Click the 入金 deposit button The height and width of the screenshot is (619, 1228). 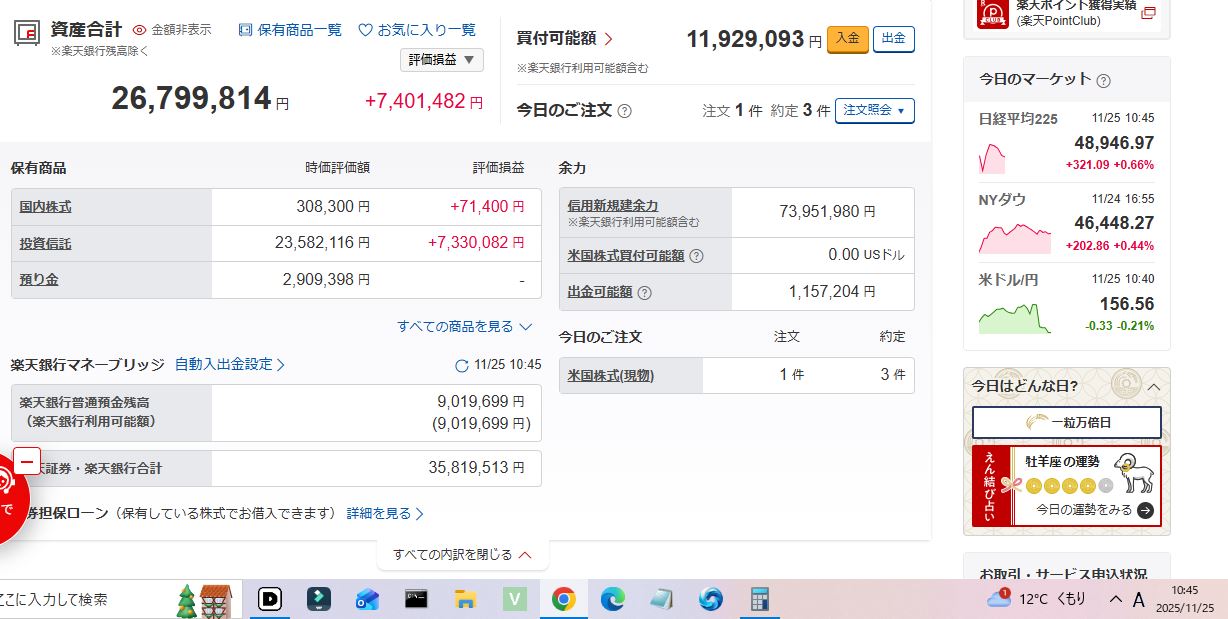[x=847, y=39]
